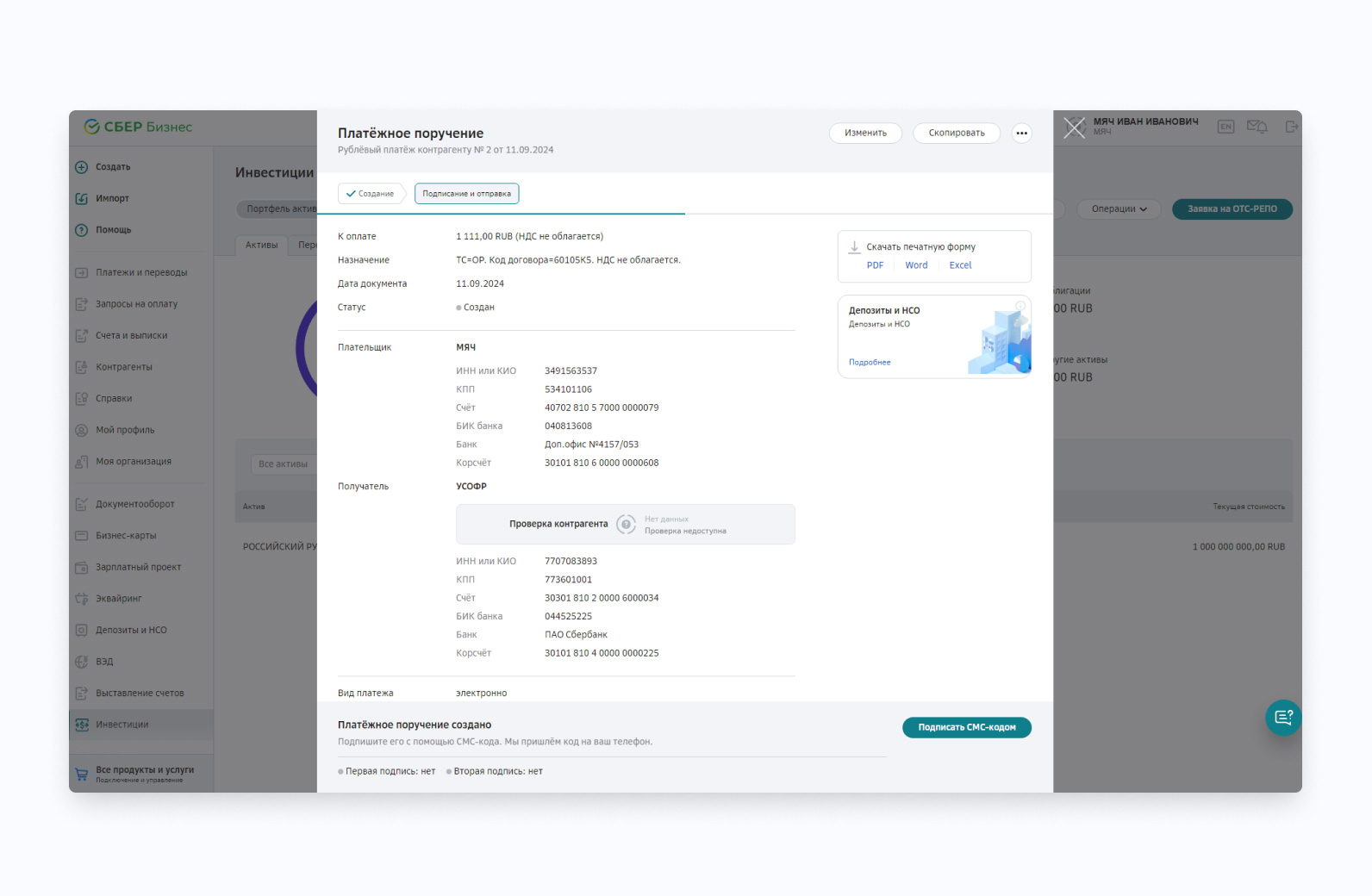
Task: Click the СБЕР Бизнес logo
Action: (138, 127)
